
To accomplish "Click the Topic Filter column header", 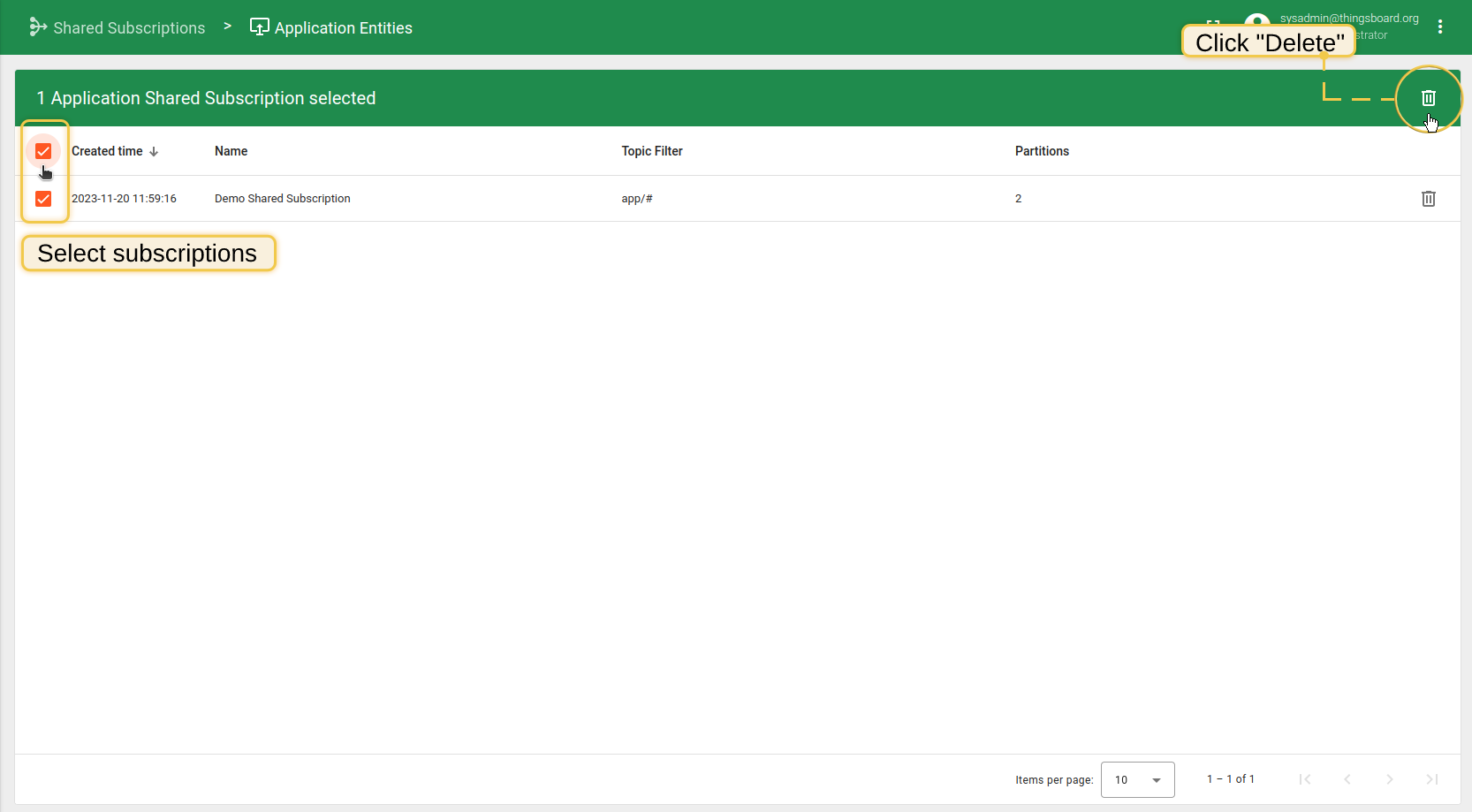I will pyautogui.click(x=651, y=151).
